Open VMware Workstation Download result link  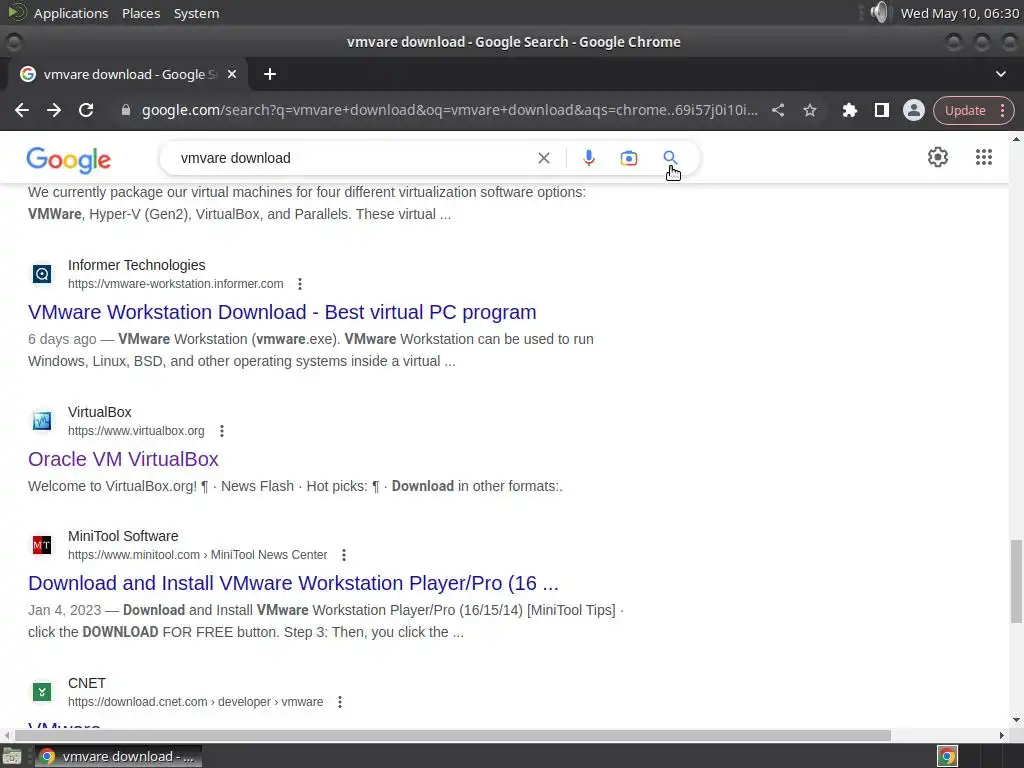coord(282,312)
